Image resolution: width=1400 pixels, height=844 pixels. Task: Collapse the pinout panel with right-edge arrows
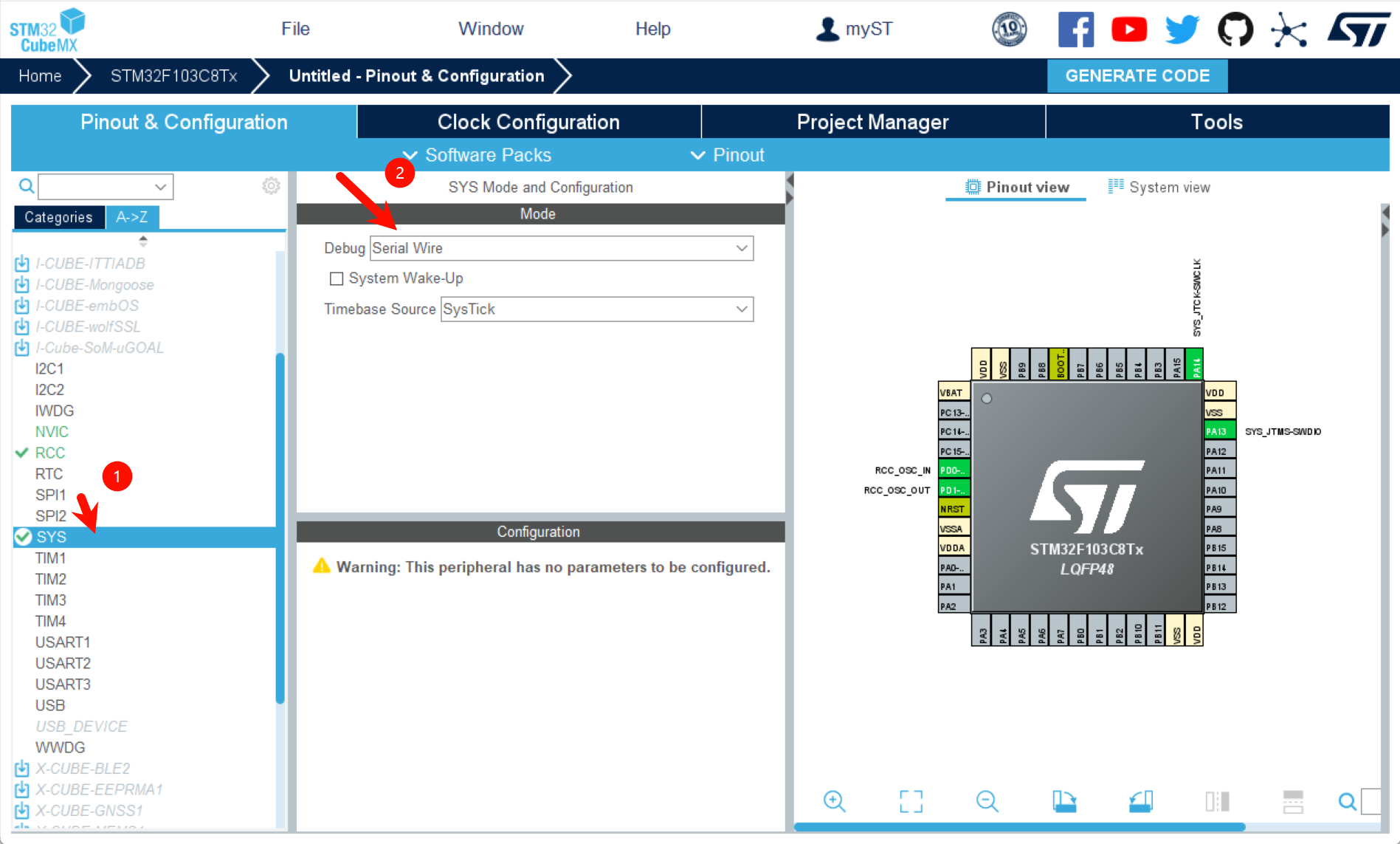point(1385,222)
